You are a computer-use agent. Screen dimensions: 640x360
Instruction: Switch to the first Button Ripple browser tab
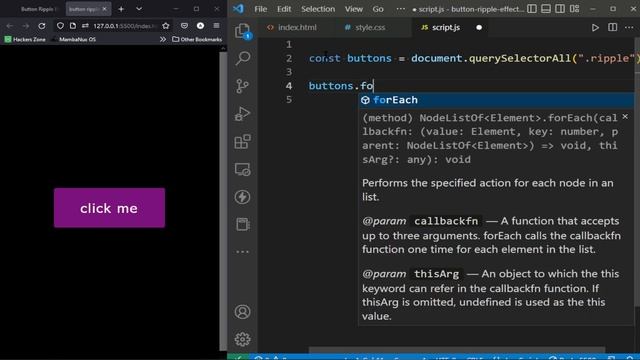pyautogui.click(x=38, y=9)
